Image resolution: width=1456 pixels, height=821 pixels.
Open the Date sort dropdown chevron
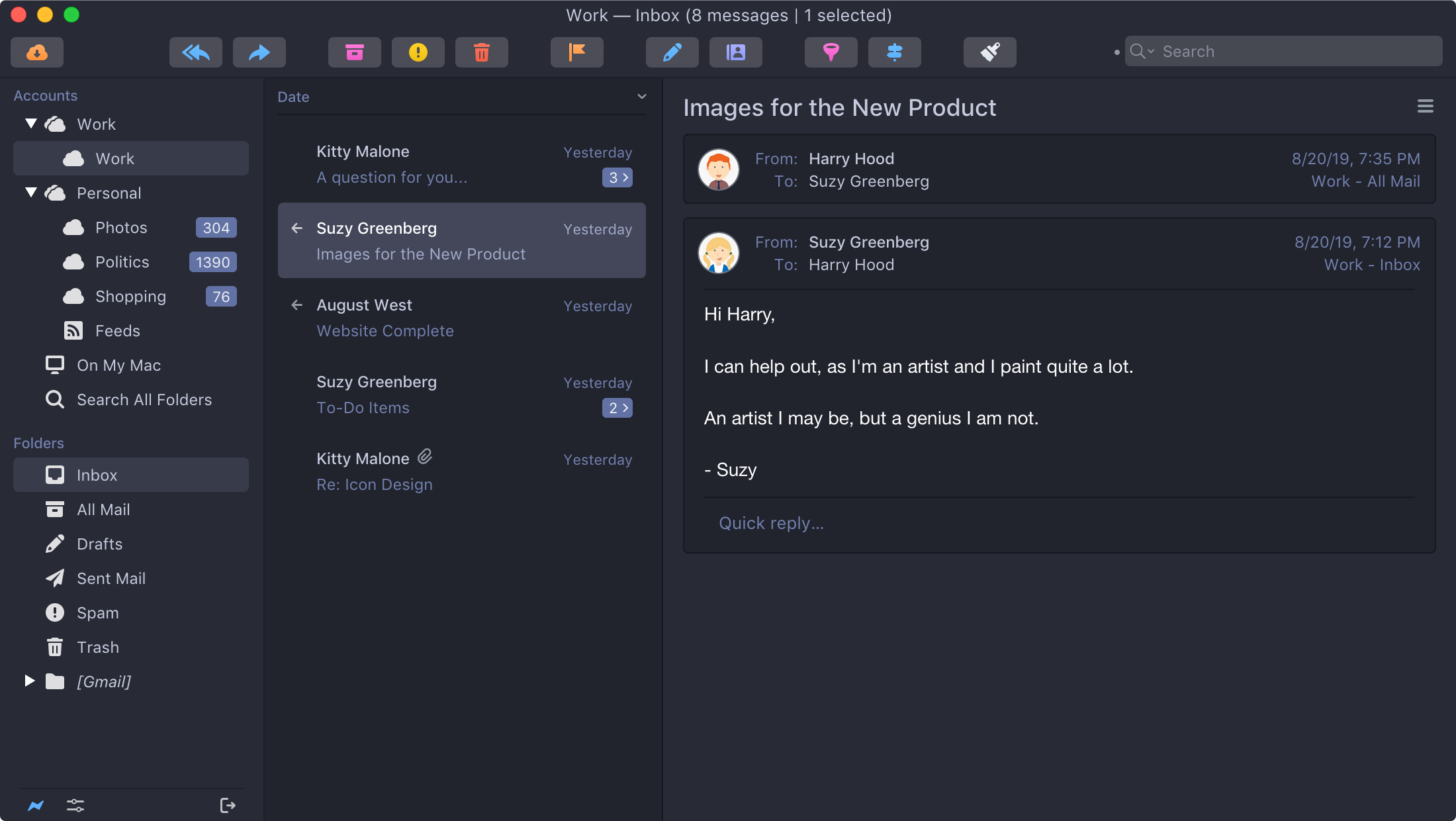(641, 97)
